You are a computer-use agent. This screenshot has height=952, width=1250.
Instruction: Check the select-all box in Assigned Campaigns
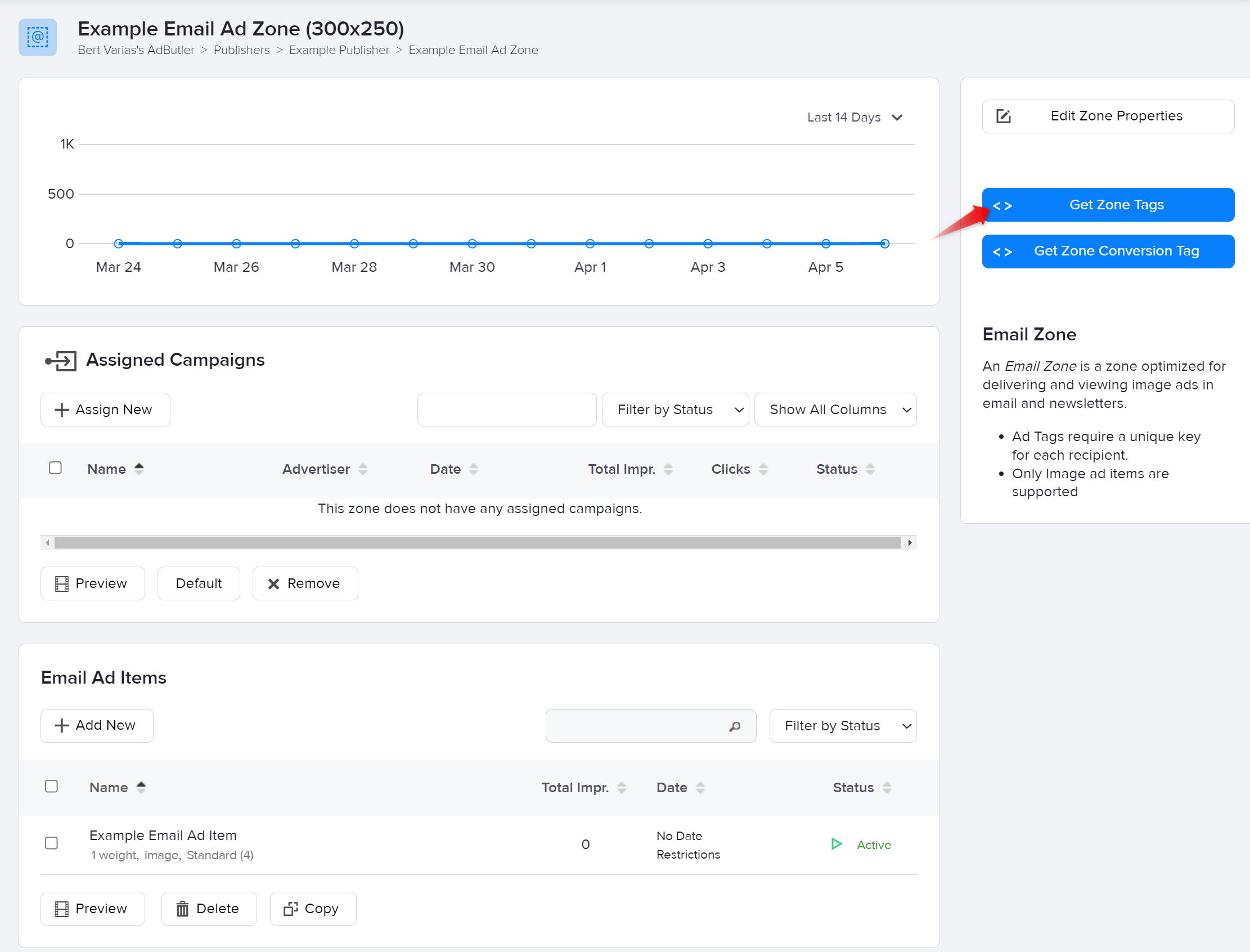click(55, 468)
